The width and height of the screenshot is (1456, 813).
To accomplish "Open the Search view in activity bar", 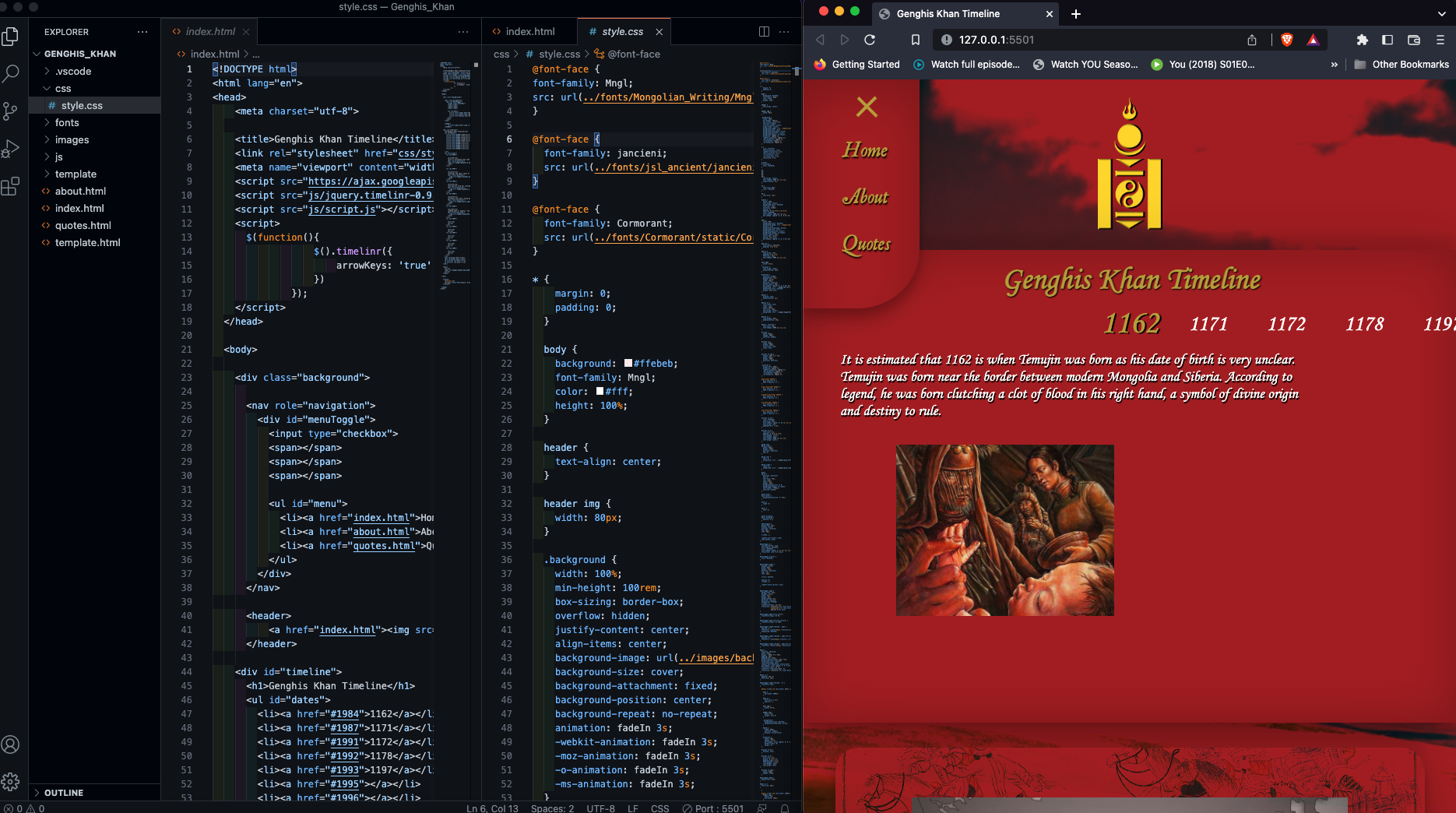I will tap(11, 73).
